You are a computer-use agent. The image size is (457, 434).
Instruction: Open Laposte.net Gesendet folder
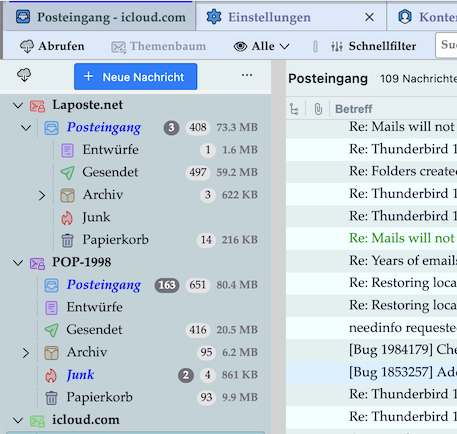point(110,172)
